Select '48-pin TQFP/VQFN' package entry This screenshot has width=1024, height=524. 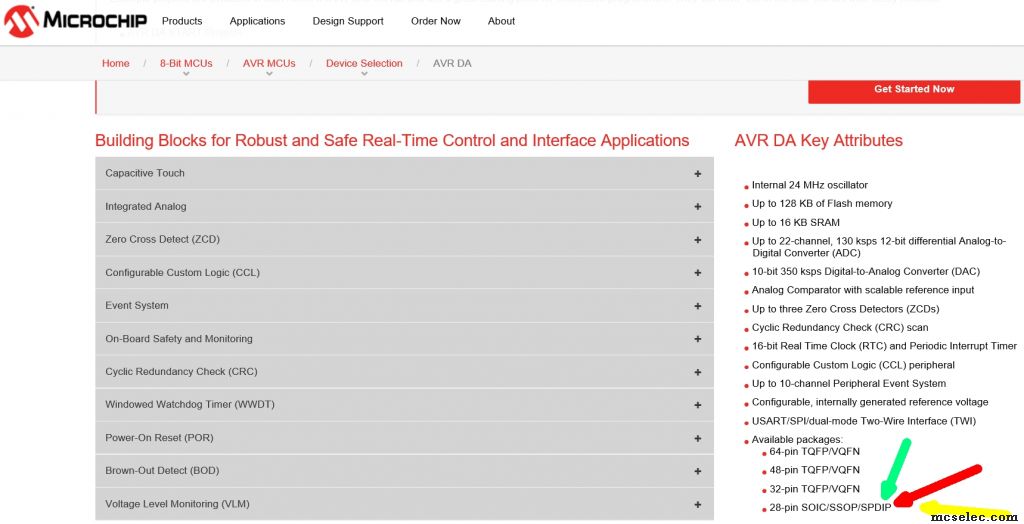(x=814, y=470)
